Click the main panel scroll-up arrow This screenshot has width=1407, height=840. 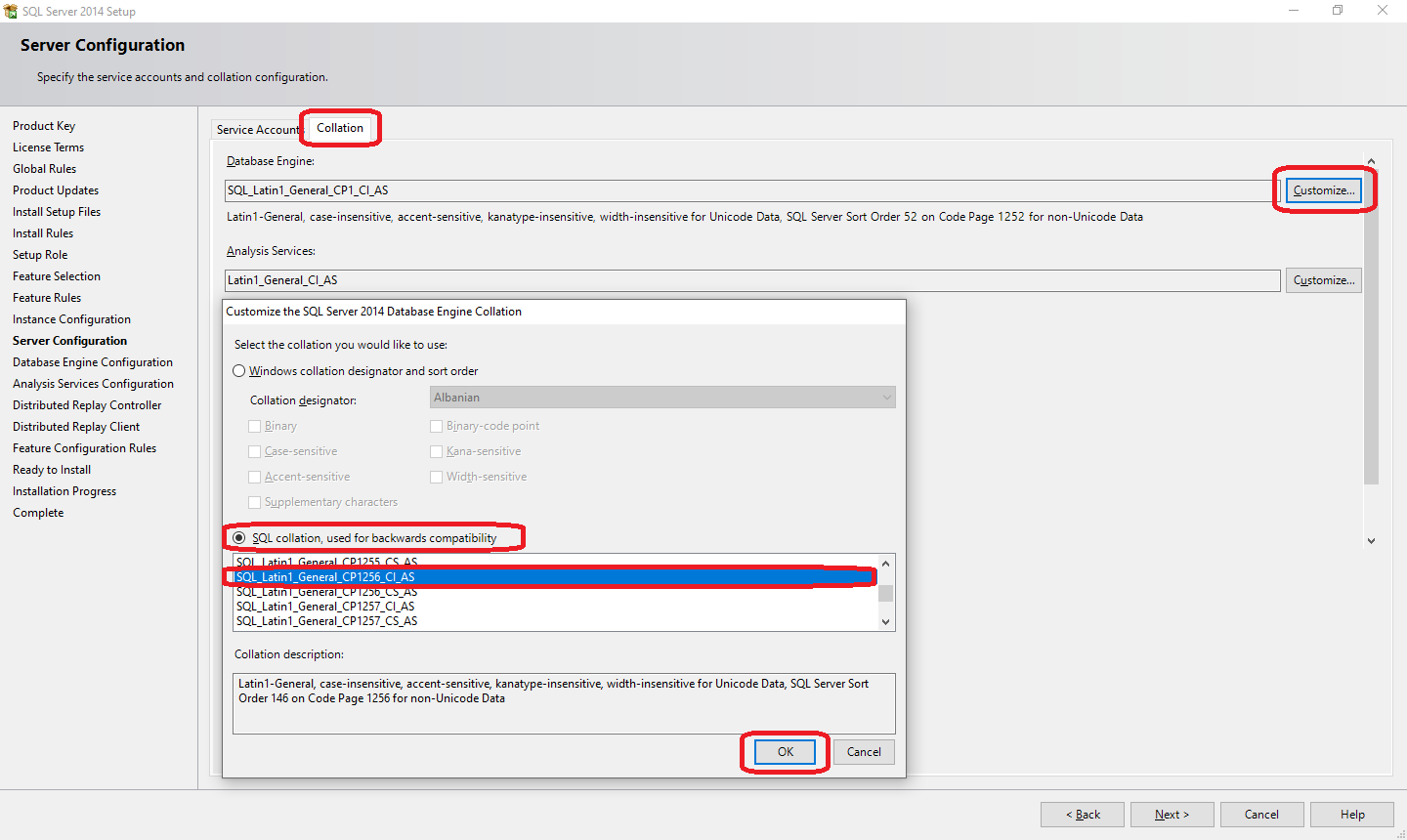tap(1371, 161)
